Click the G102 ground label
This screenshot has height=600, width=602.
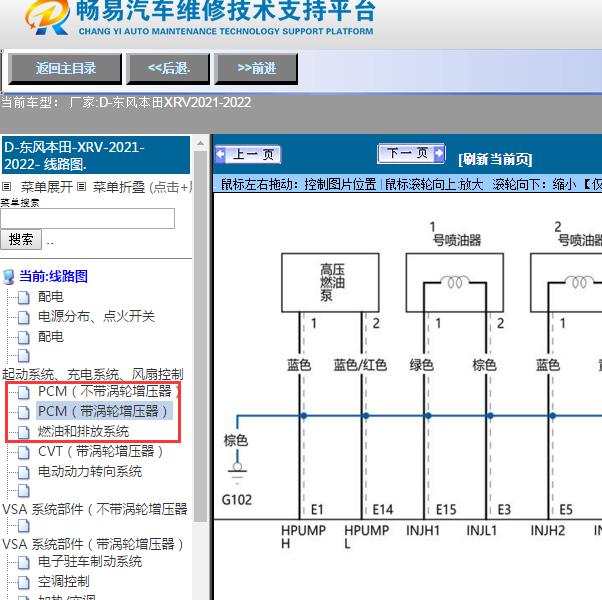coord(237,500)
